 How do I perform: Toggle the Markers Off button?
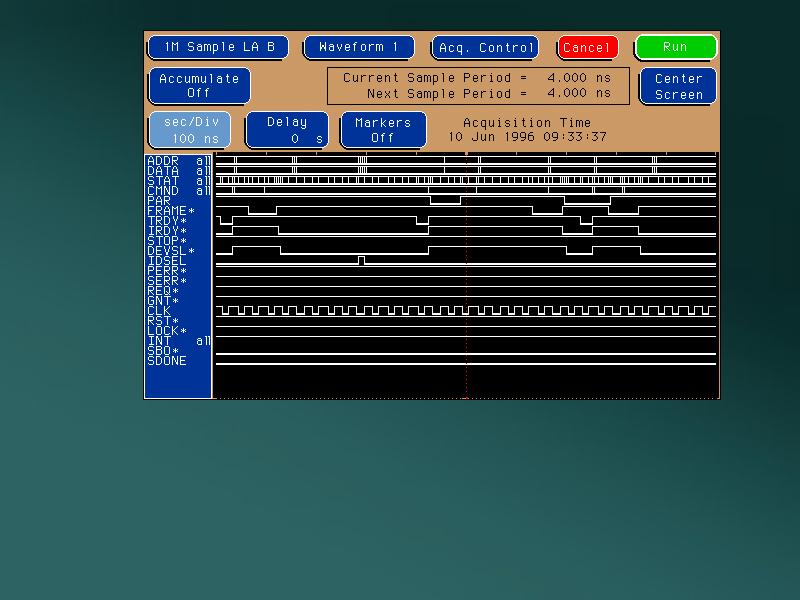(x=383, y=130)
